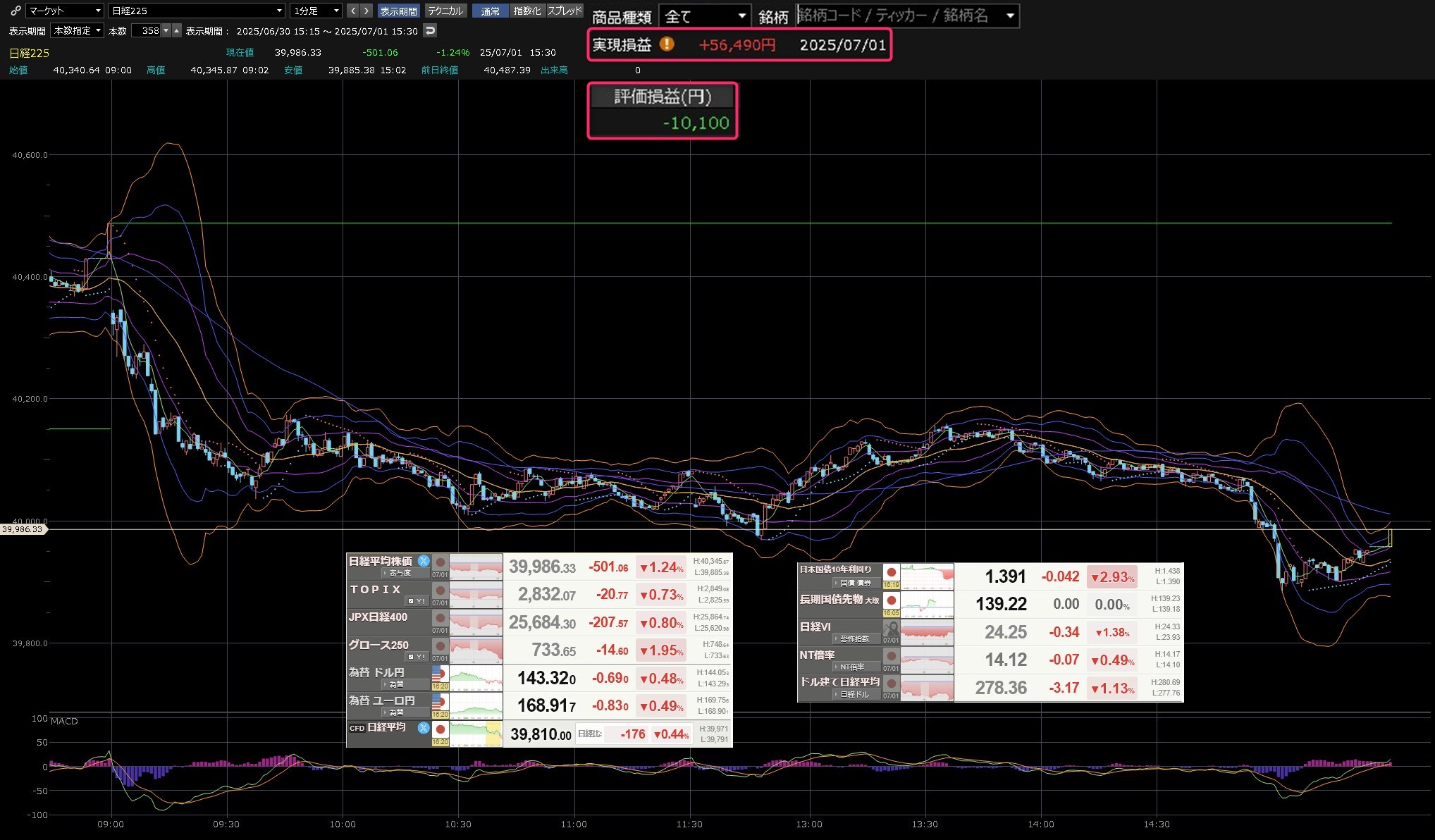The image size is (1435, 840).
Task: Open the Y! link under TOPIX
Action: [x=417, y=601]
